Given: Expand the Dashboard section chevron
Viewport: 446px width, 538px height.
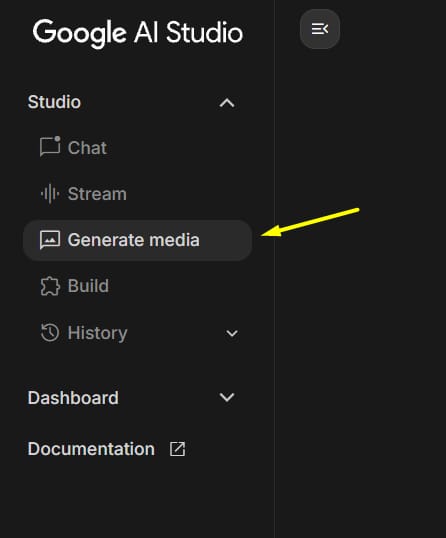Looking at the screenshot, I should [x=227, y=397].
